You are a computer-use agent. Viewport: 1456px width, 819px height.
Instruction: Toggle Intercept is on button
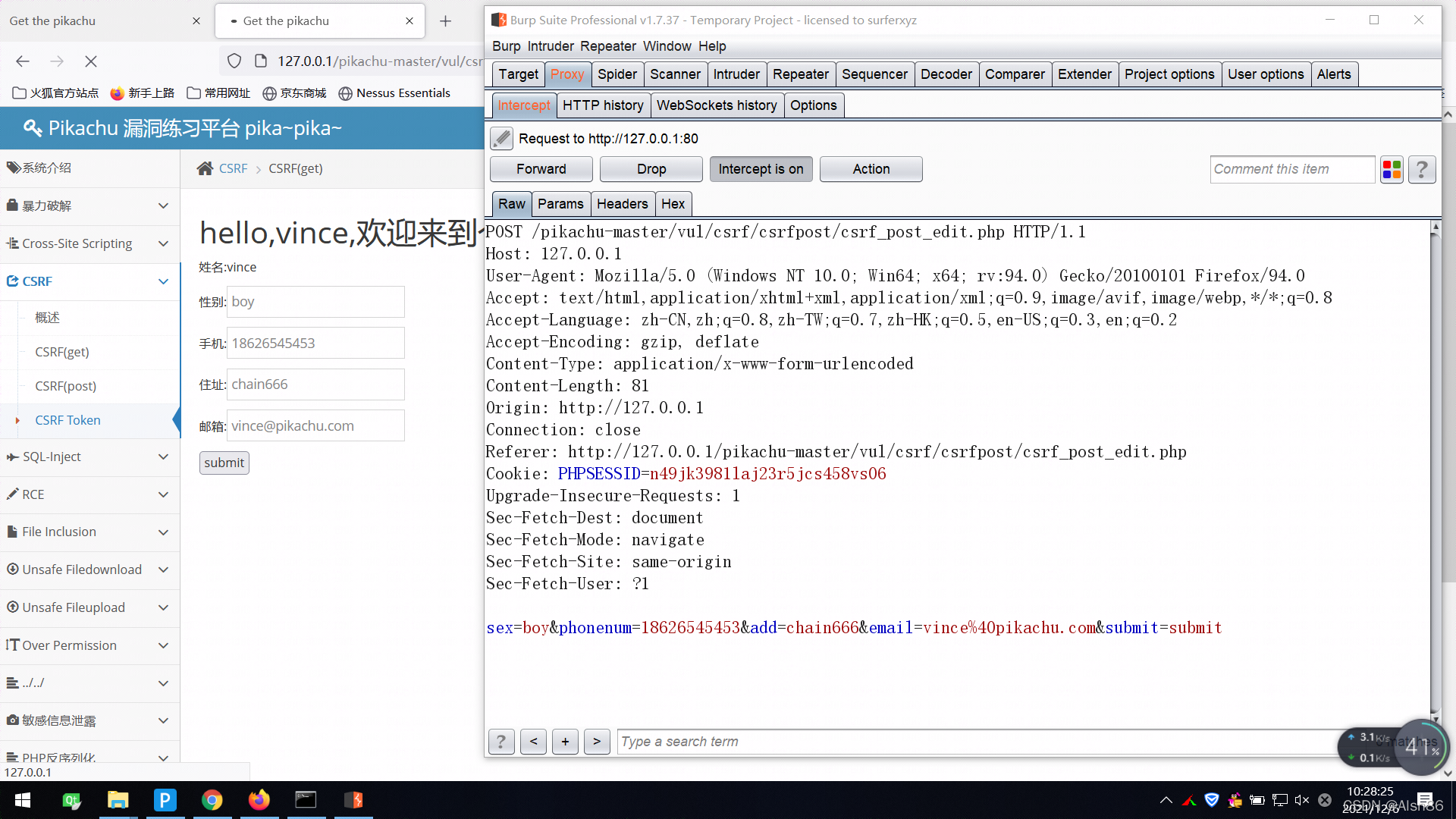pyautogui.click(x=761, y=169)
